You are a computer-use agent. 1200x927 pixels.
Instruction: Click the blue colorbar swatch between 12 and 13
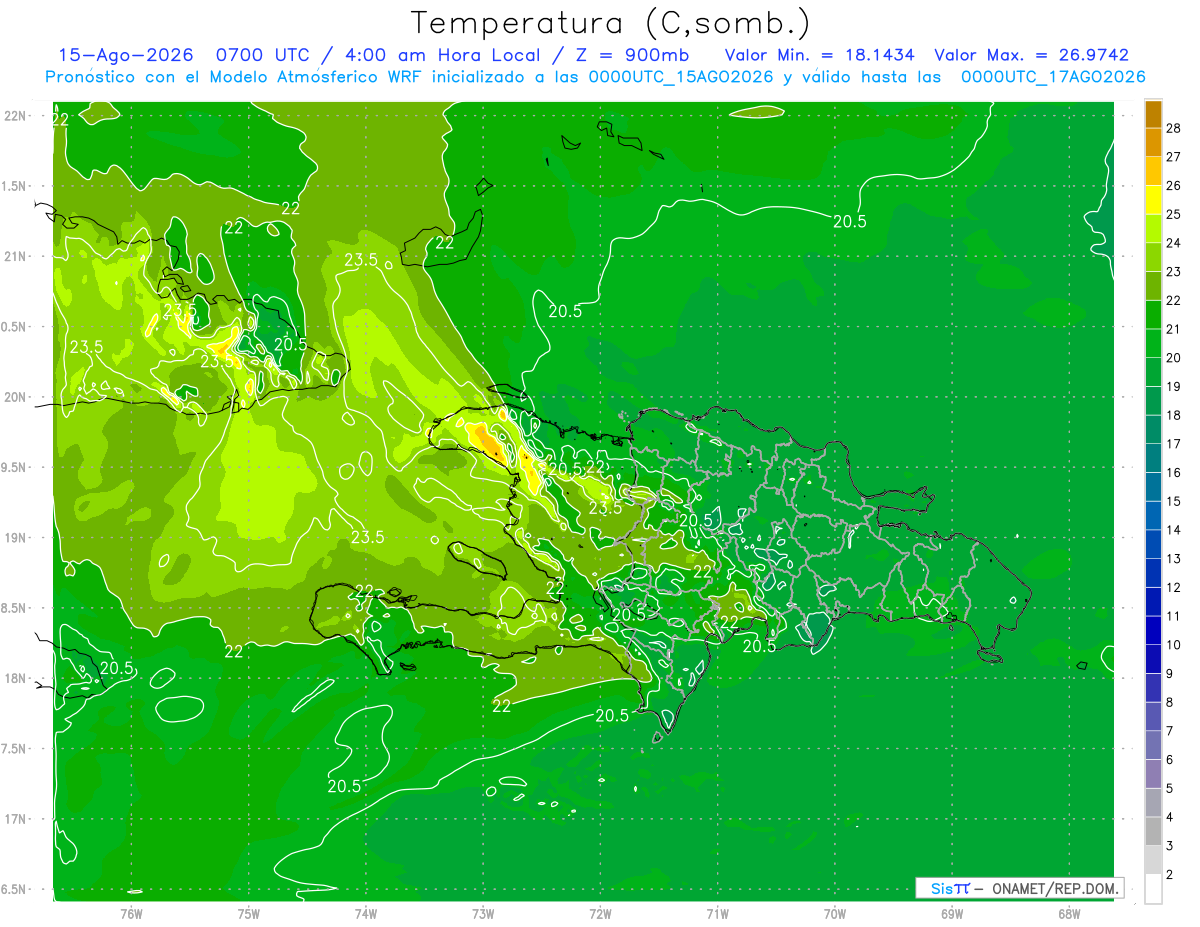click(x=1153, y=574)
